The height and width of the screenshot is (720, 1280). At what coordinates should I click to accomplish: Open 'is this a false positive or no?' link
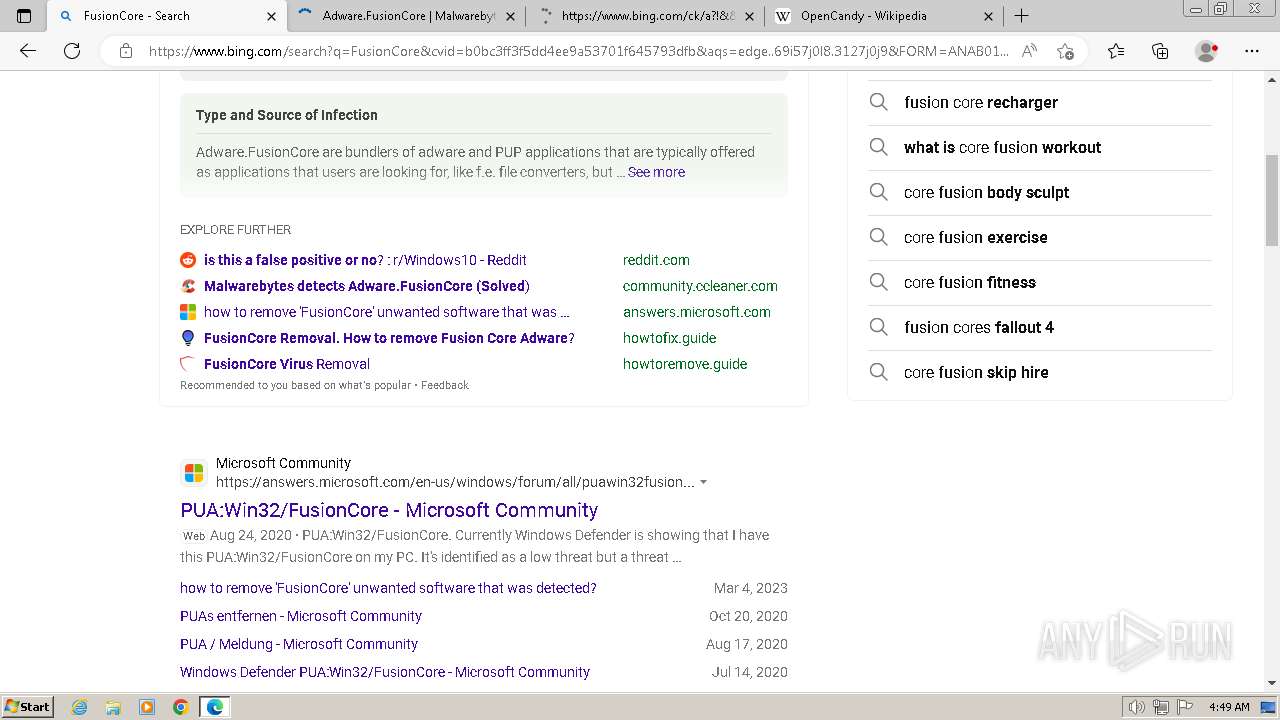click(x=365, y=260)
